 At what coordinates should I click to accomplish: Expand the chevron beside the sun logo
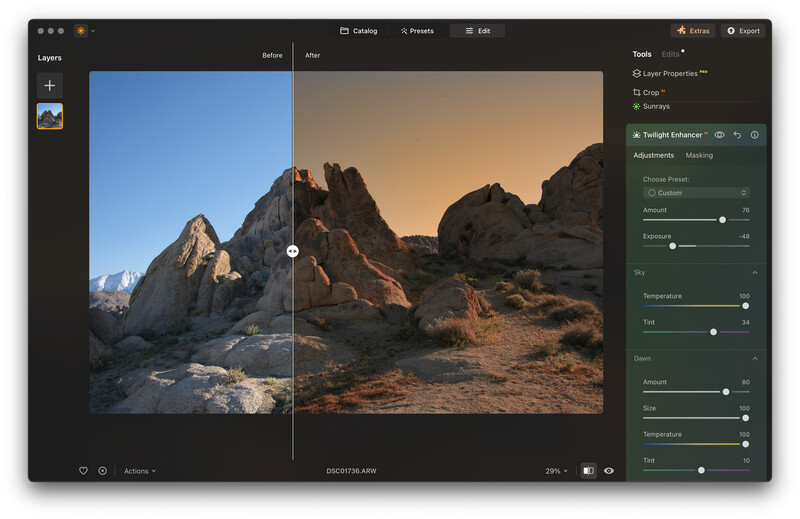pos(93,31)
